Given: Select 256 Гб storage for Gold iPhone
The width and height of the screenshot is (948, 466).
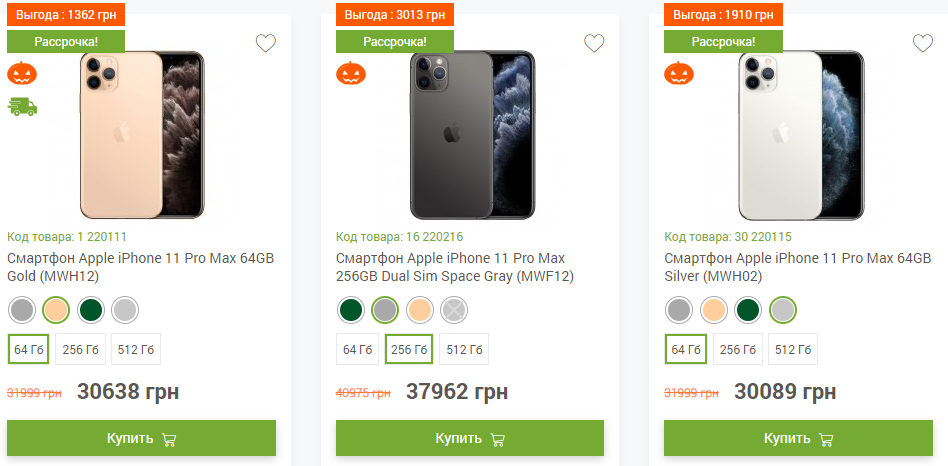Looking at the screenshot, I should [82, 349].
